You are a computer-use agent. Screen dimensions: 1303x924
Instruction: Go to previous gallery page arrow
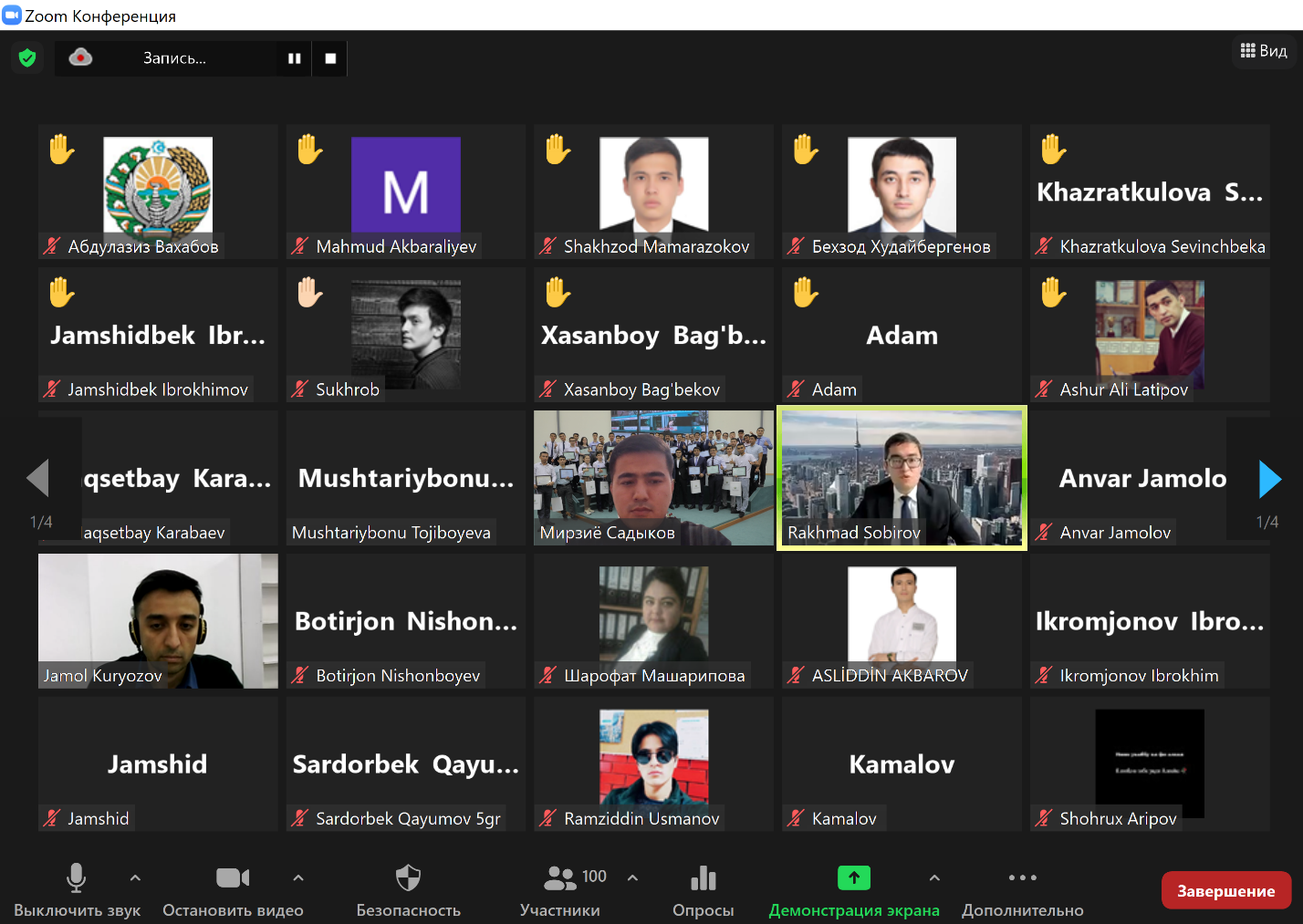38,479
